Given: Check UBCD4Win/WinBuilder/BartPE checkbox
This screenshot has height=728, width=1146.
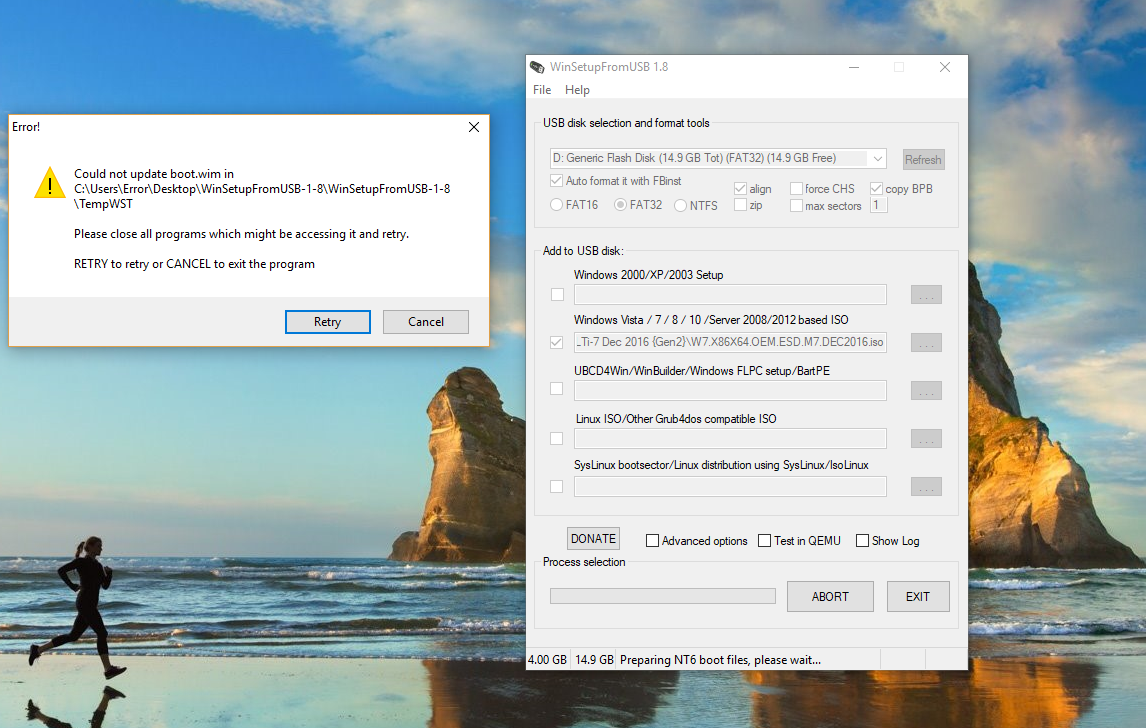Looking at the screenshot, I should coord(557,389).
